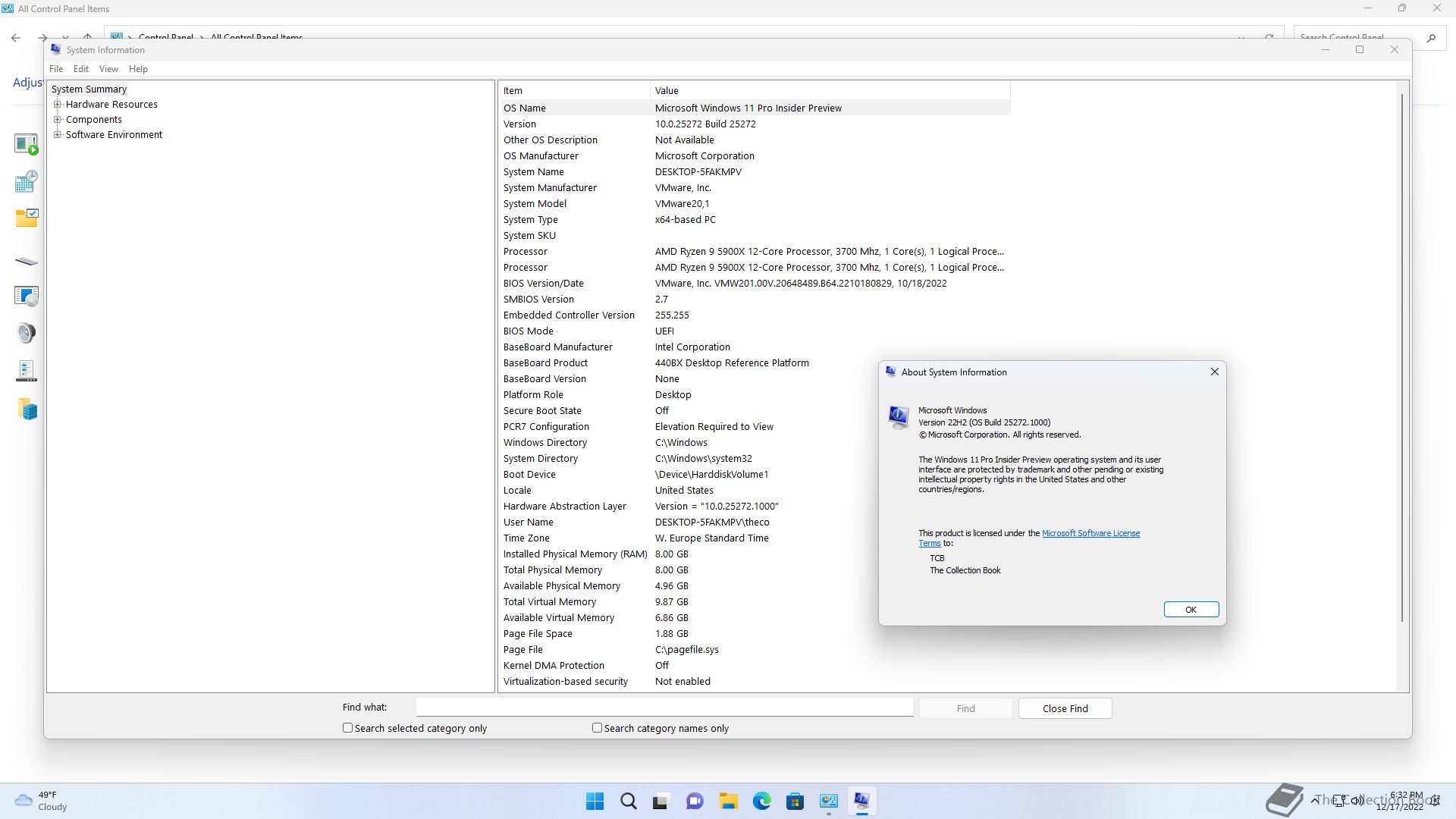The image size is (1456, 819).
Task: Select the Version row value 10.0.25272
Action: click(x=704, y=124)
